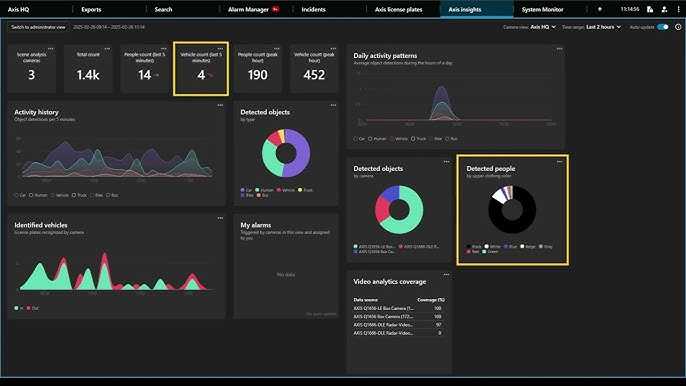Open the Exports tab
This screenshot has height=386, width=686.
click(x=91, y=9)
